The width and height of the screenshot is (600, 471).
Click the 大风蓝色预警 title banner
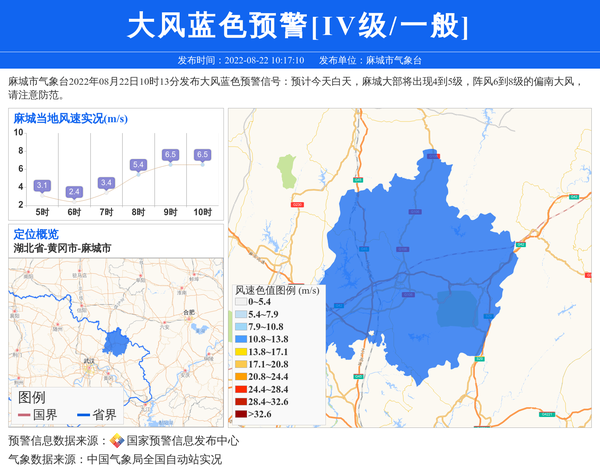pos(299,26)
